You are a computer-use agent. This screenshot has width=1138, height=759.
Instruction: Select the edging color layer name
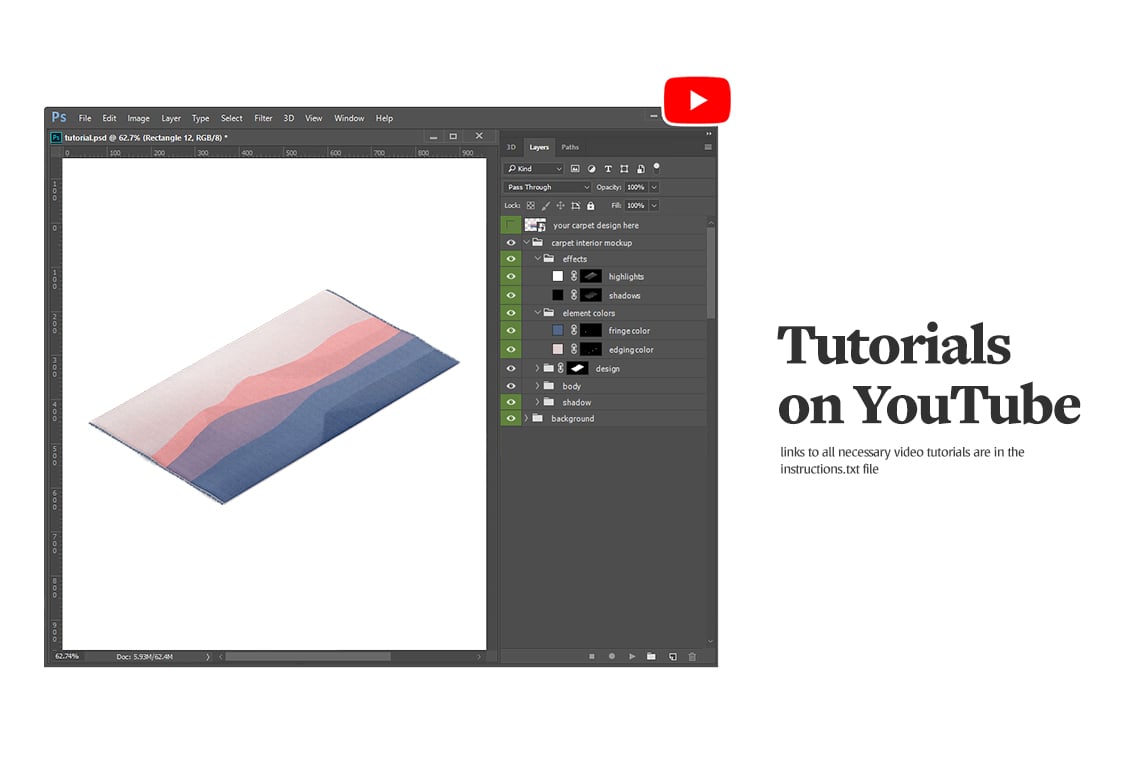tap(631, 350)
